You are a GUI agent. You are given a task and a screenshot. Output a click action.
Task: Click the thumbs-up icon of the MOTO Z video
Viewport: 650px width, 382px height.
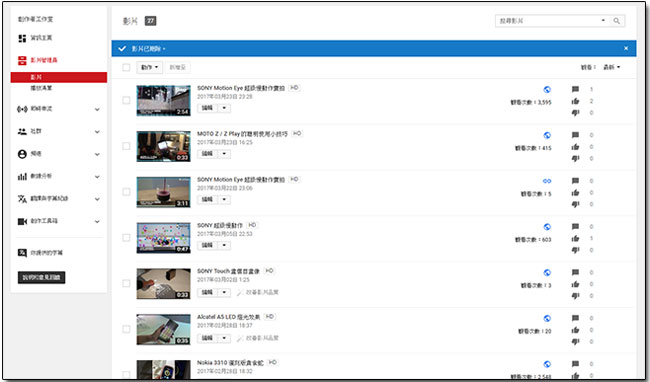pos(575,147)
